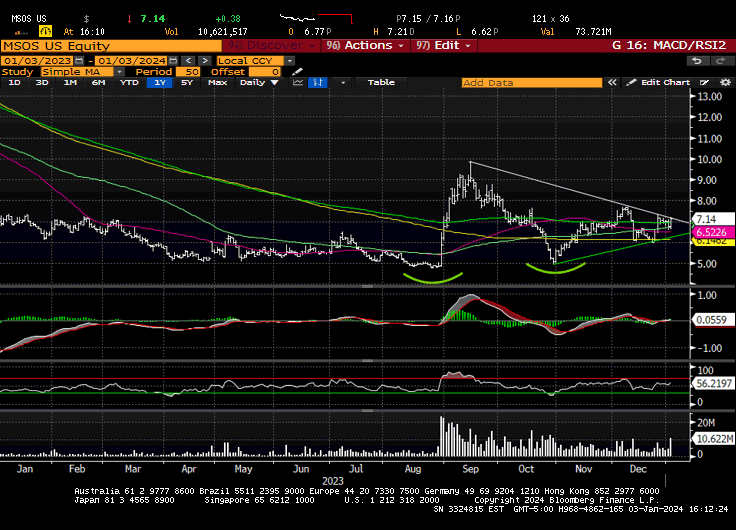
Task: Click the annotate chart icon beside Edit Chart
Action: (704, 83)
